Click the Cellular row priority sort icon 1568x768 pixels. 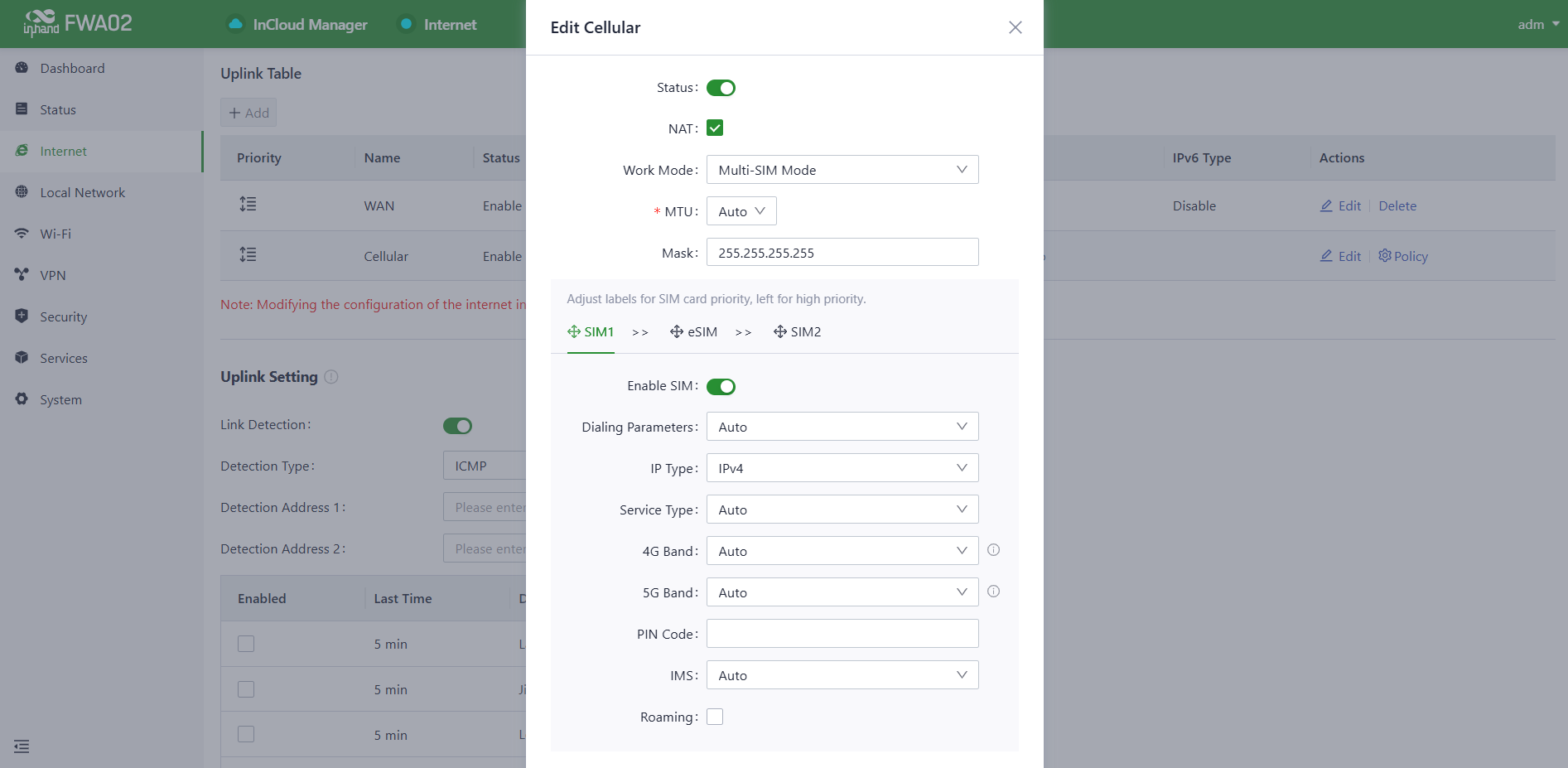click(x=248, y=254)
